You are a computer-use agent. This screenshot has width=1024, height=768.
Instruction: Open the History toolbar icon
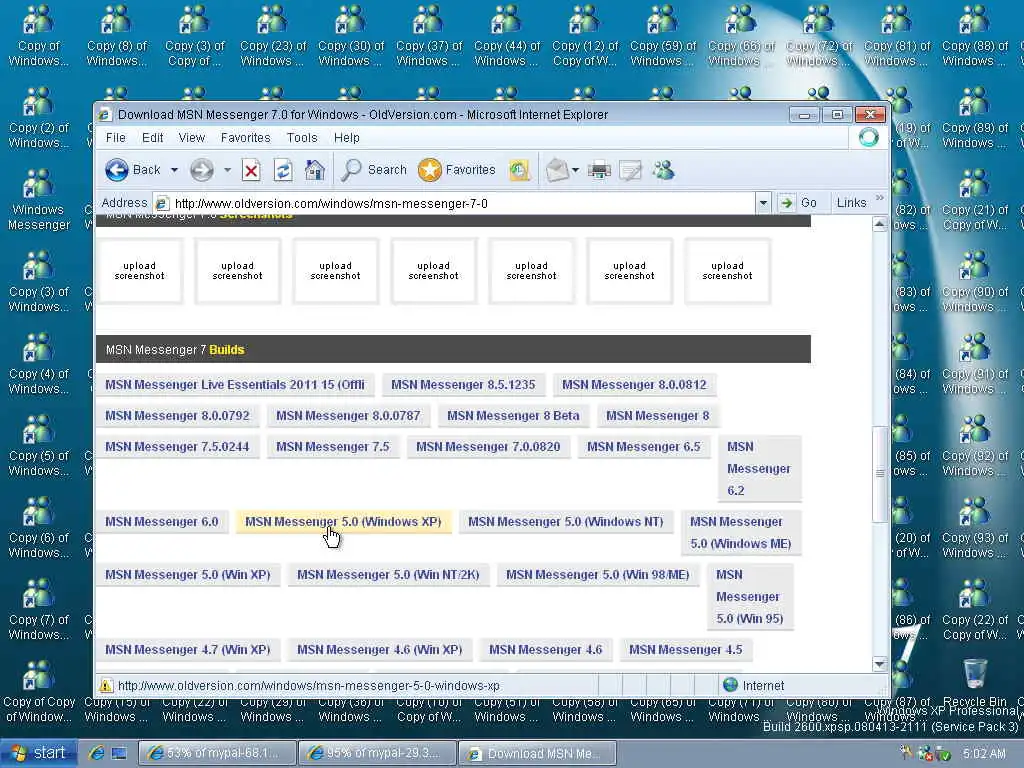coord(519,170)
